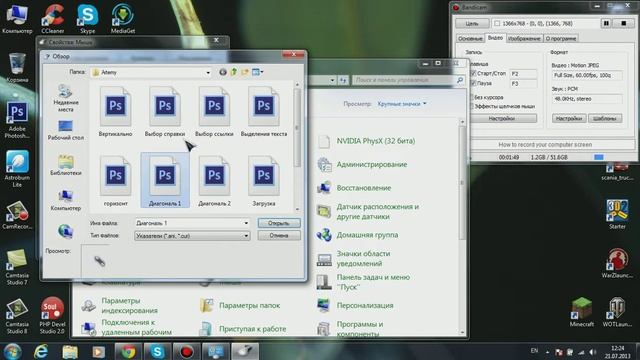Select the Выбор ссылки cursor file
Image resolution: width=640 pixels, height=360 pixels.
pyautogui.click(x=214, y=111)
